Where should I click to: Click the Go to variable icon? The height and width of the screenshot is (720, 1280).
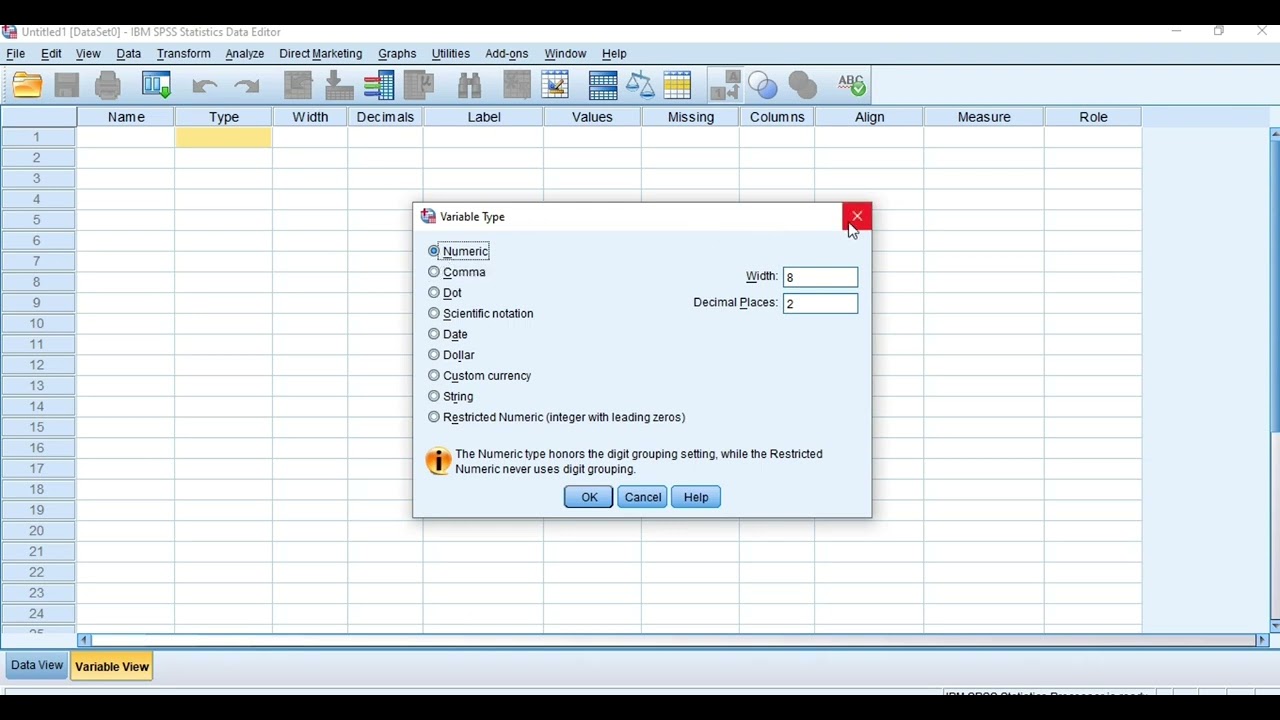coord(339,86)
